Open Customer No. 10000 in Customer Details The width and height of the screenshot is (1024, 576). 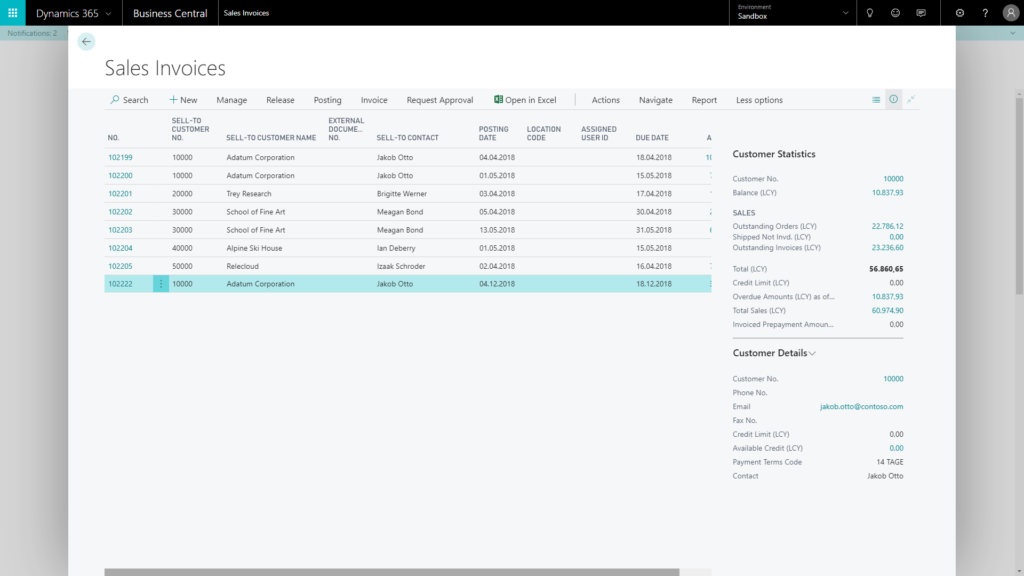(893, 379)
